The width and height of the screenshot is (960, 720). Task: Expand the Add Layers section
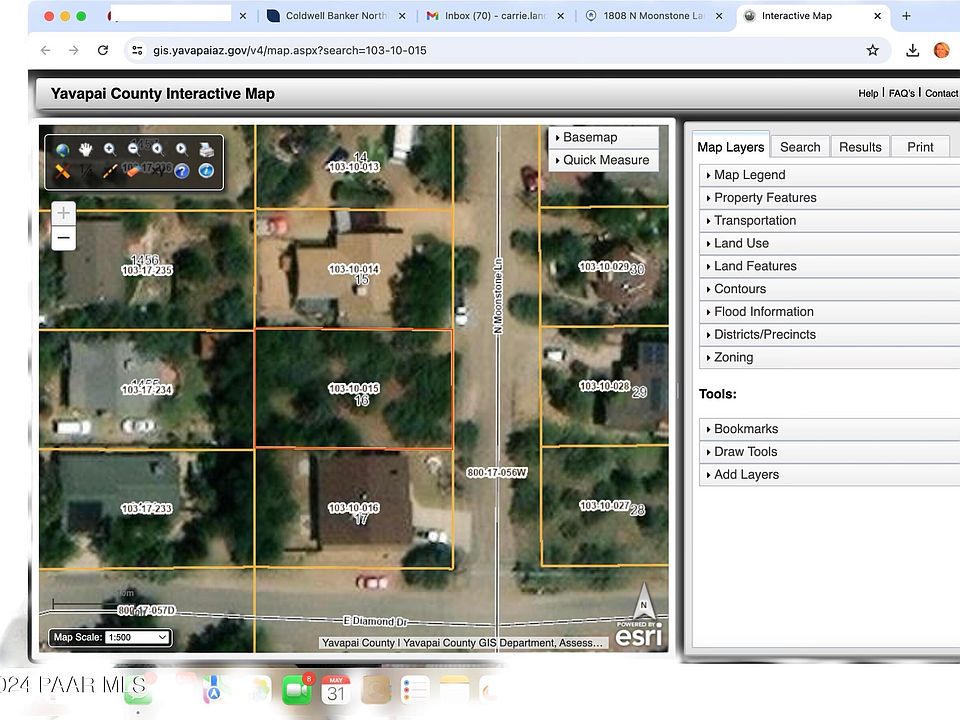click(829, 474)
